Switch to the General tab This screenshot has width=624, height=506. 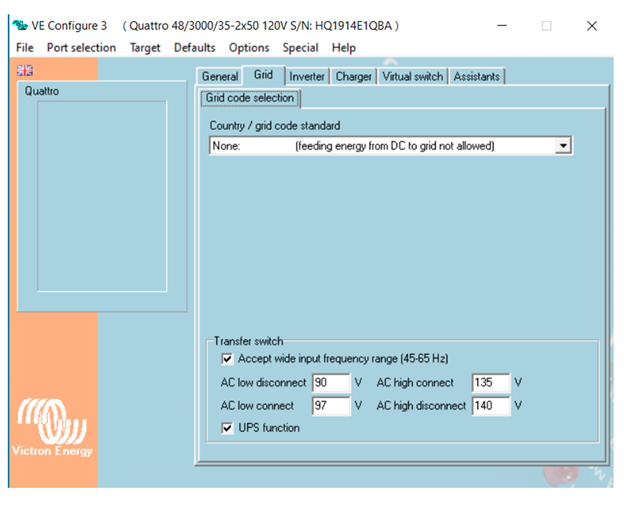click(x=220, y=76)
